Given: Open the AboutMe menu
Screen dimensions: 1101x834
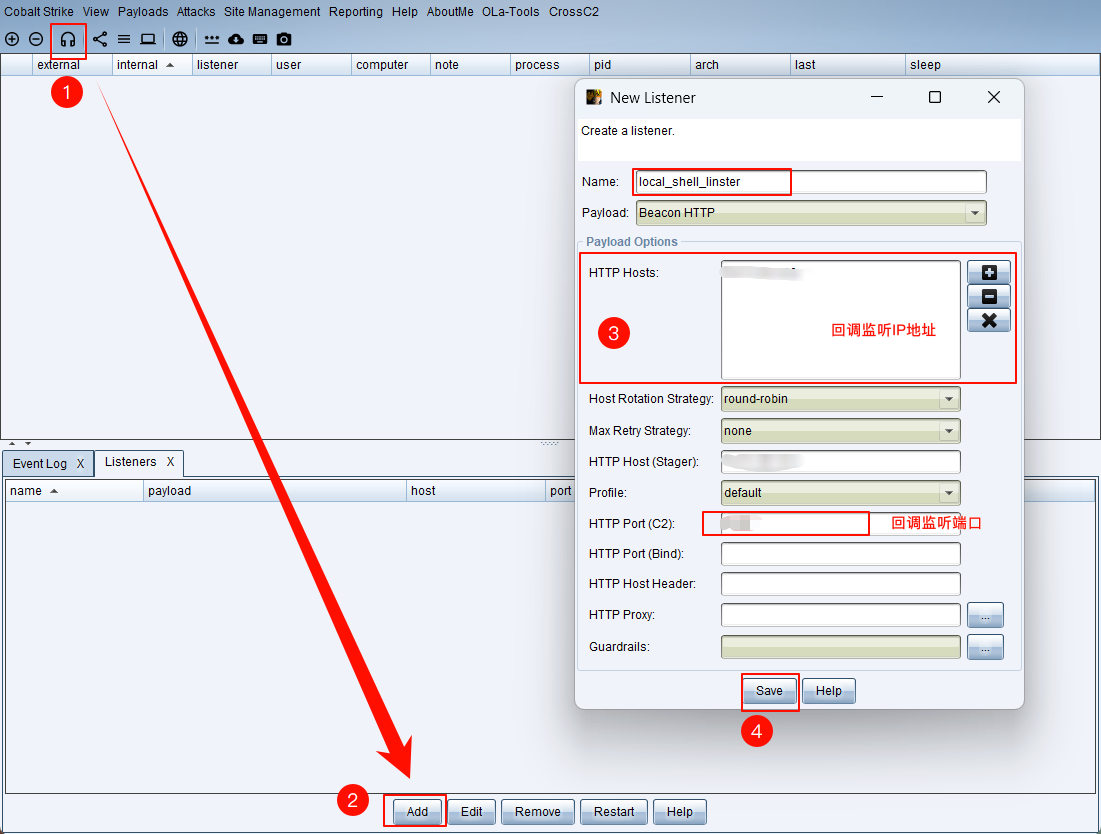Looking at the screenshot, I should click(x=450, y=12).
